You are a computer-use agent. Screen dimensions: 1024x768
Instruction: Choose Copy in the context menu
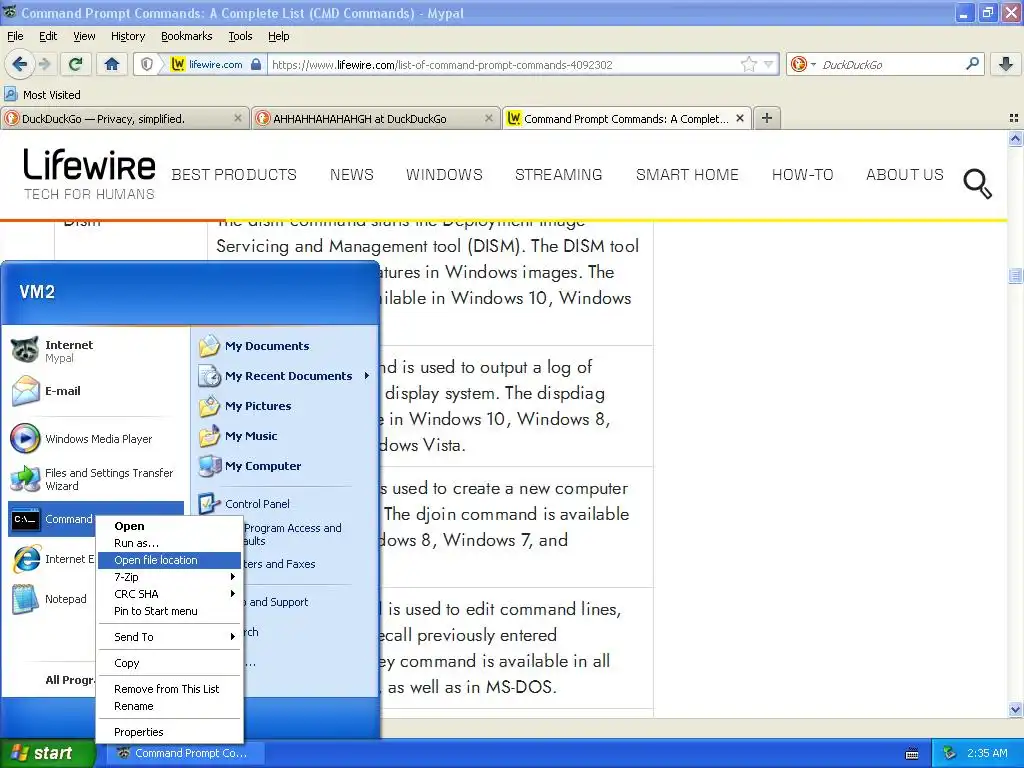click(x=169, y=663)
